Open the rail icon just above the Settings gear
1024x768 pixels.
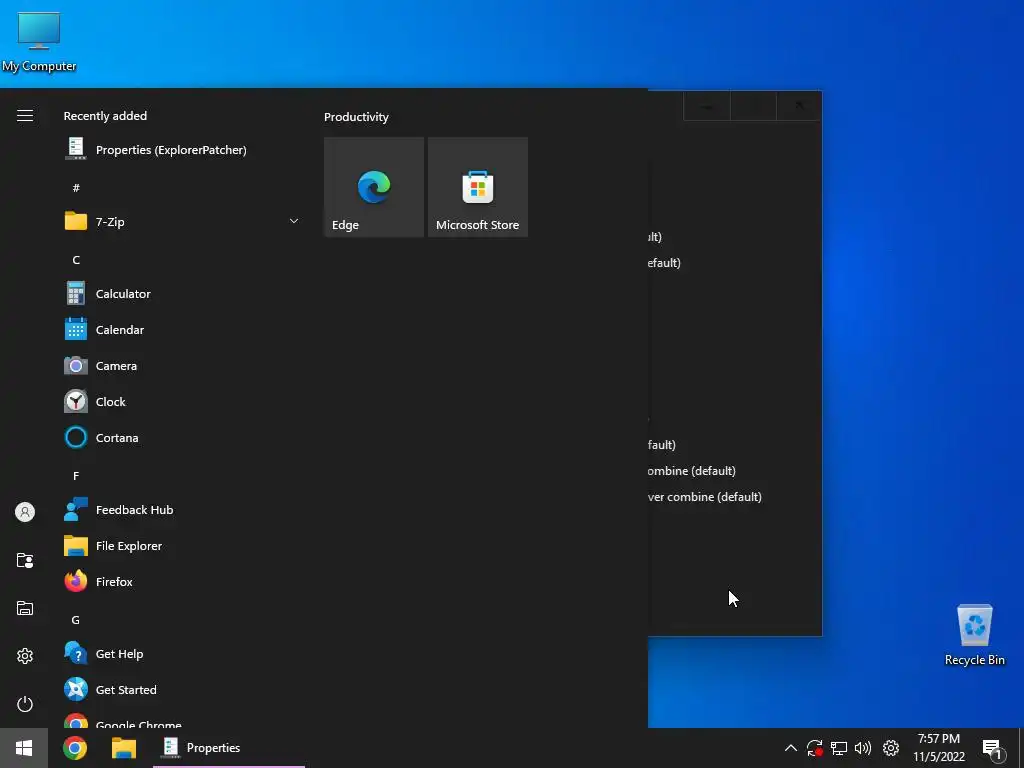click(x=25, y=608)
